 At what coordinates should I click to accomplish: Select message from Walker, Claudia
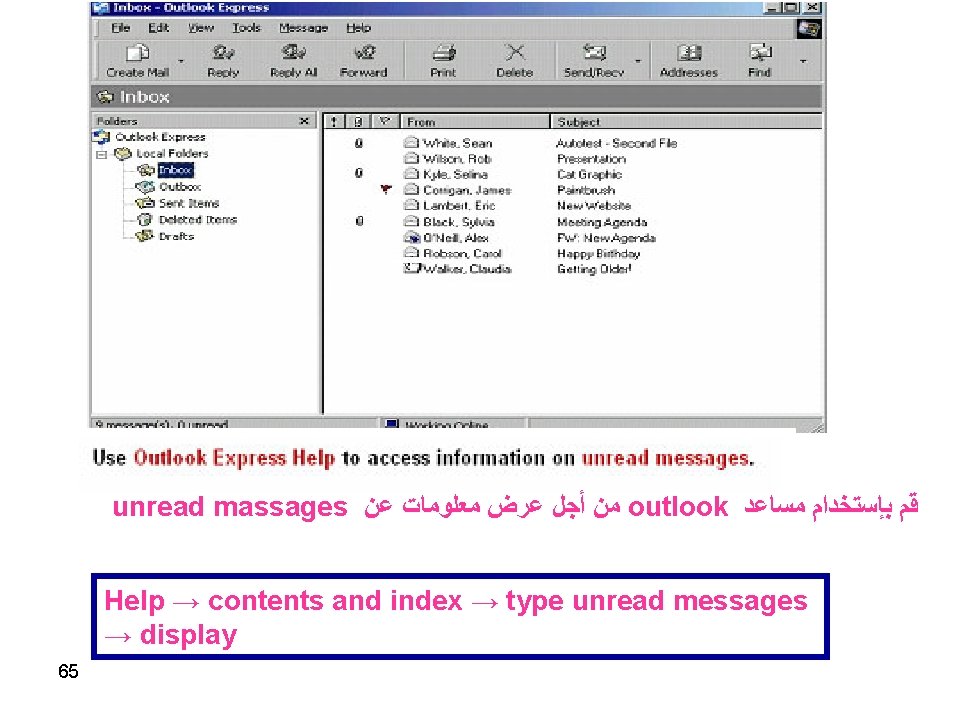pyautogui.click(x=467, y=269)
